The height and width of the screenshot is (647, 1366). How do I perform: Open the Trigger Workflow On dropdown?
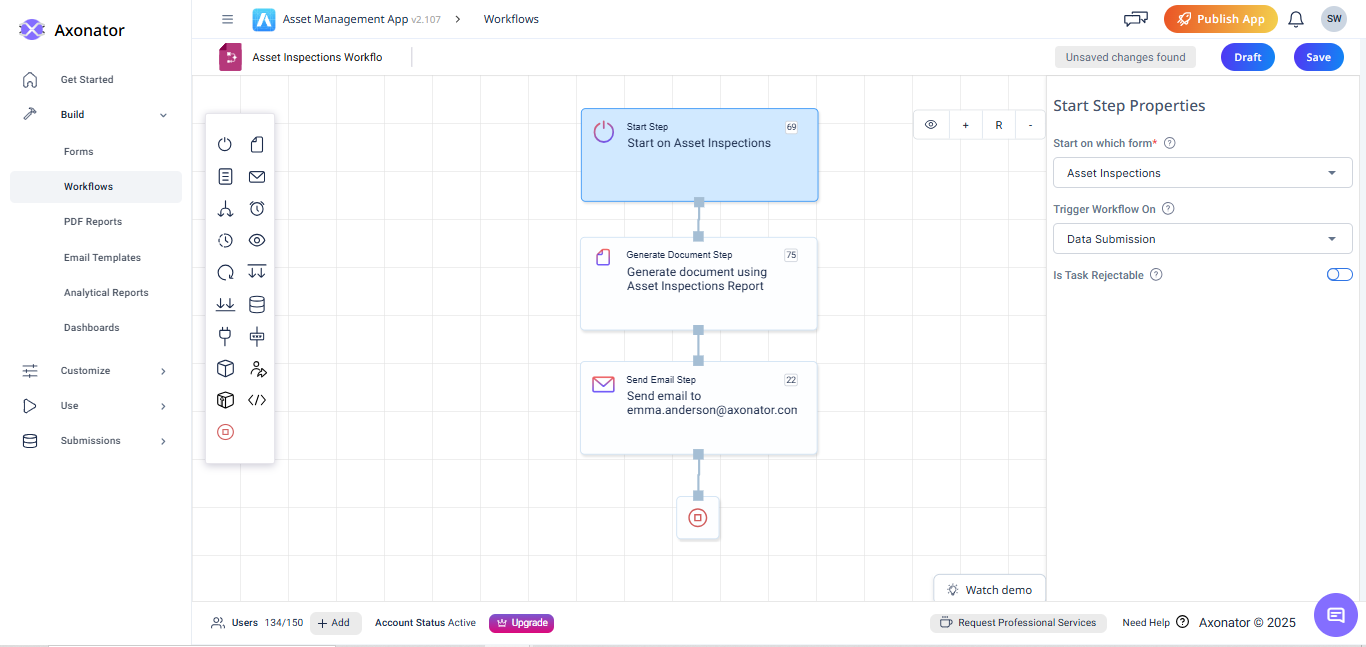click(1201, 238)
